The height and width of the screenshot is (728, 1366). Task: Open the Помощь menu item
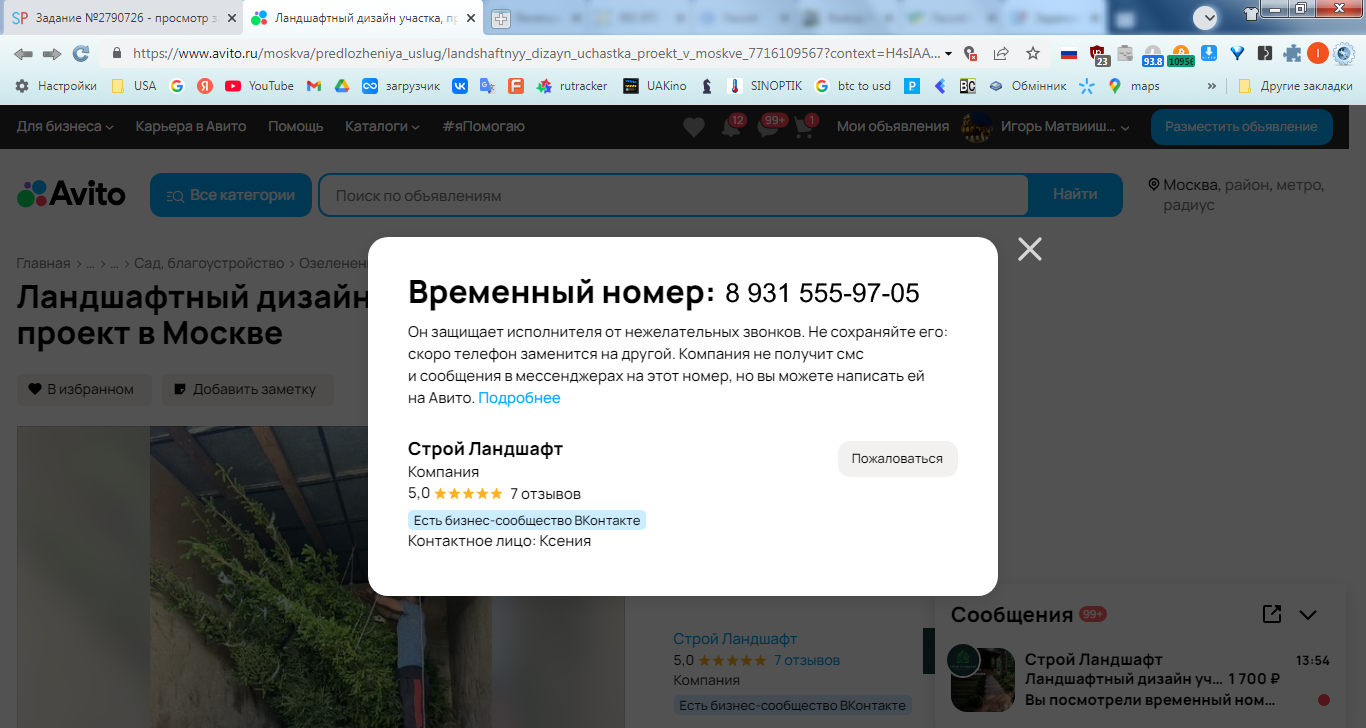pos(296,126)
